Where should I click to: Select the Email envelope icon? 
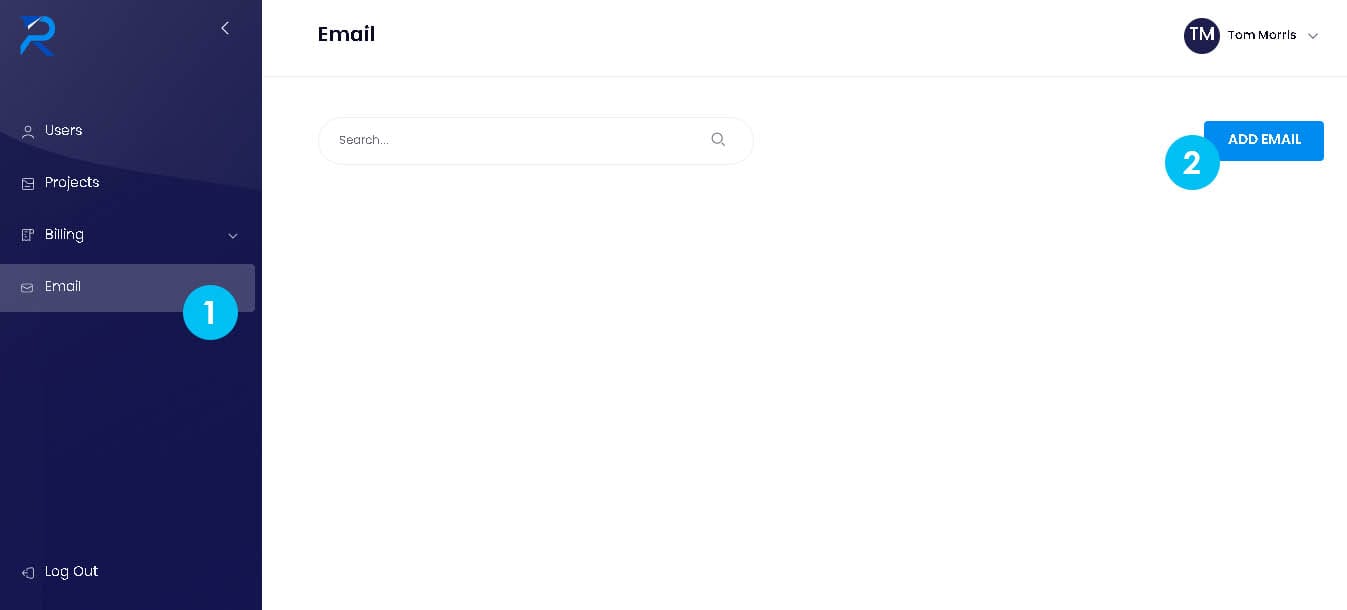pyautogui.click(x=28, y=287)
